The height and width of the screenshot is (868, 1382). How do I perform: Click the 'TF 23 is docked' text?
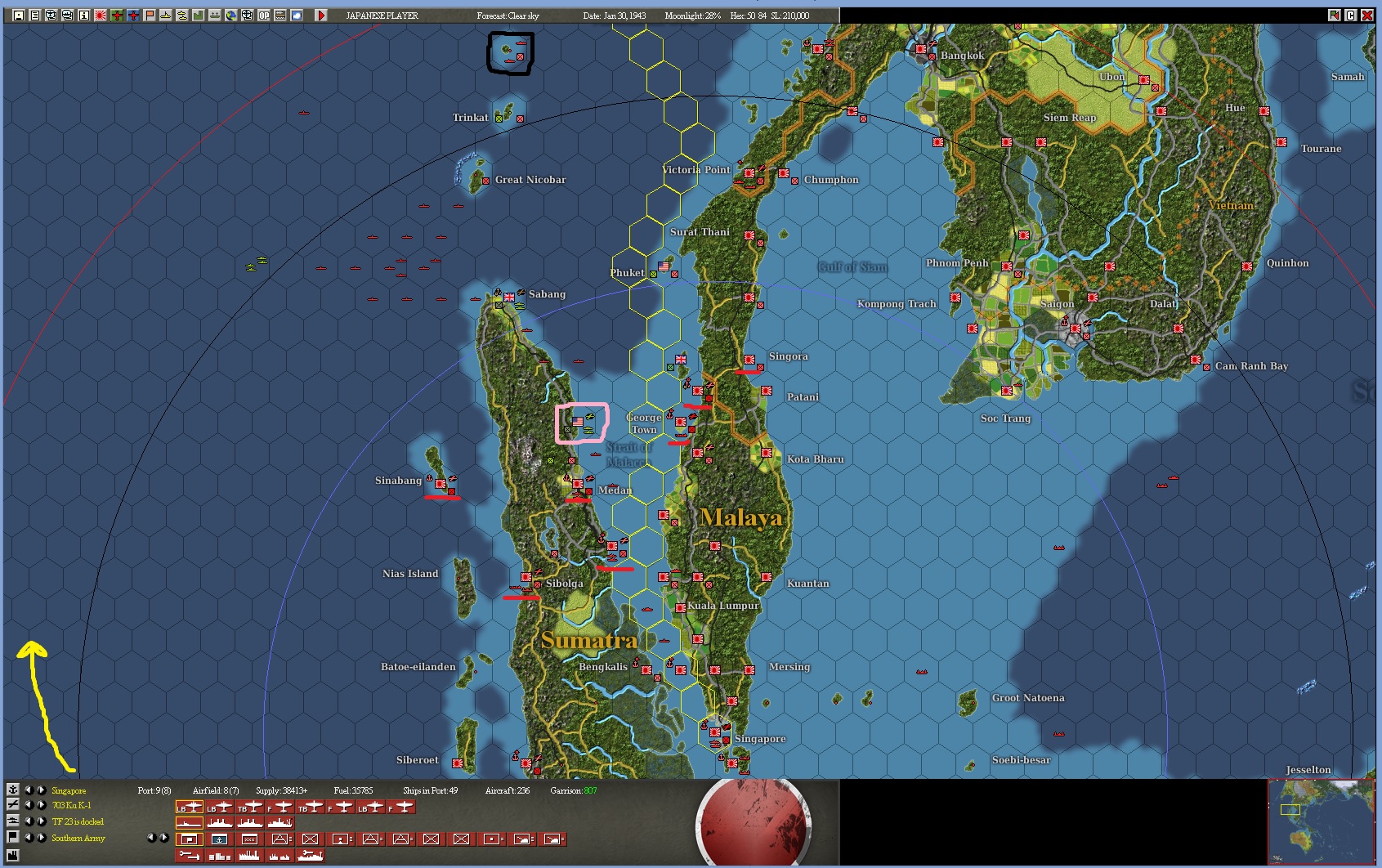(x=78, y=821)
